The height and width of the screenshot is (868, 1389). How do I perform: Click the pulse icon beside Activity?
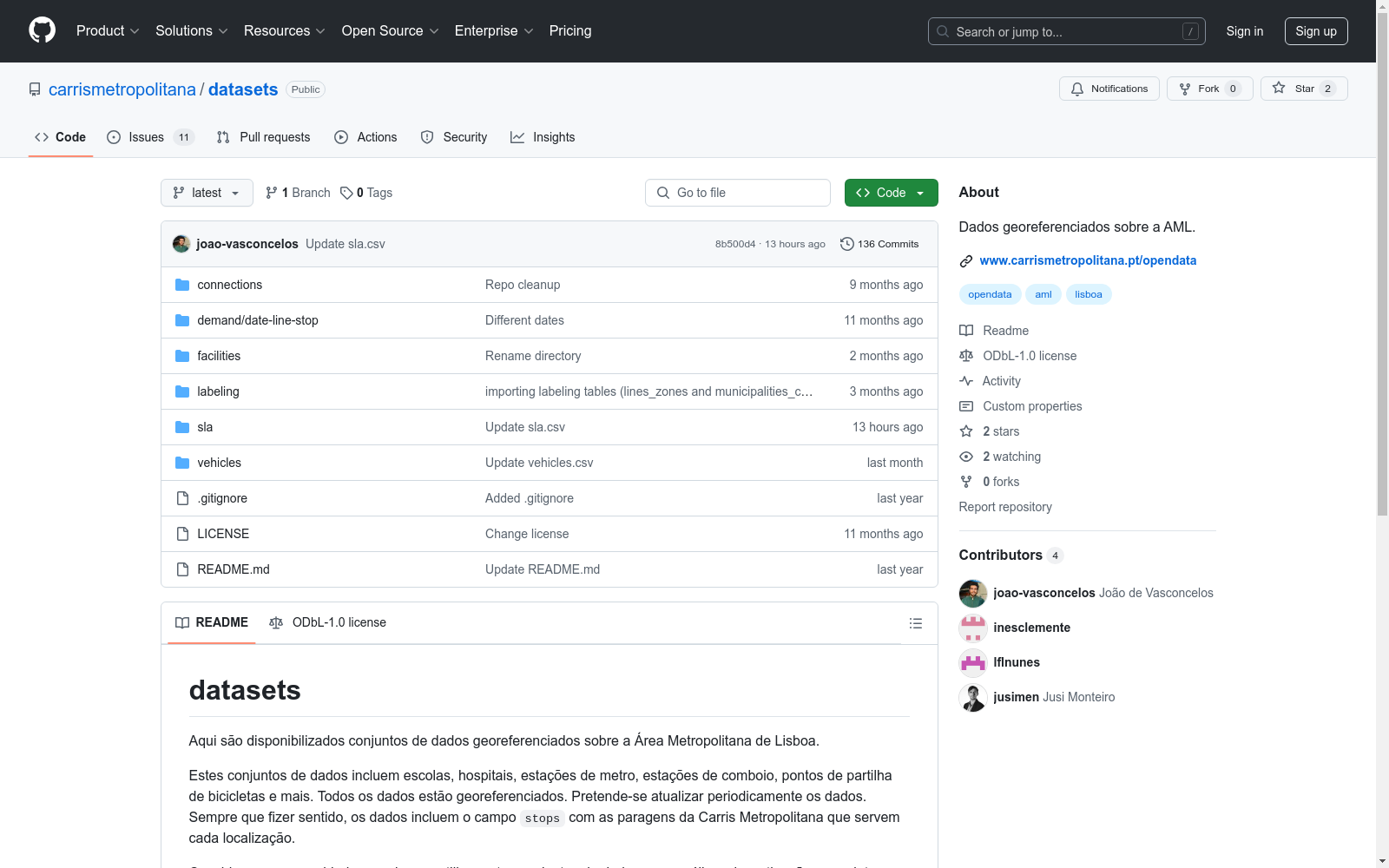pyautogui.click(x=966, y=381)
